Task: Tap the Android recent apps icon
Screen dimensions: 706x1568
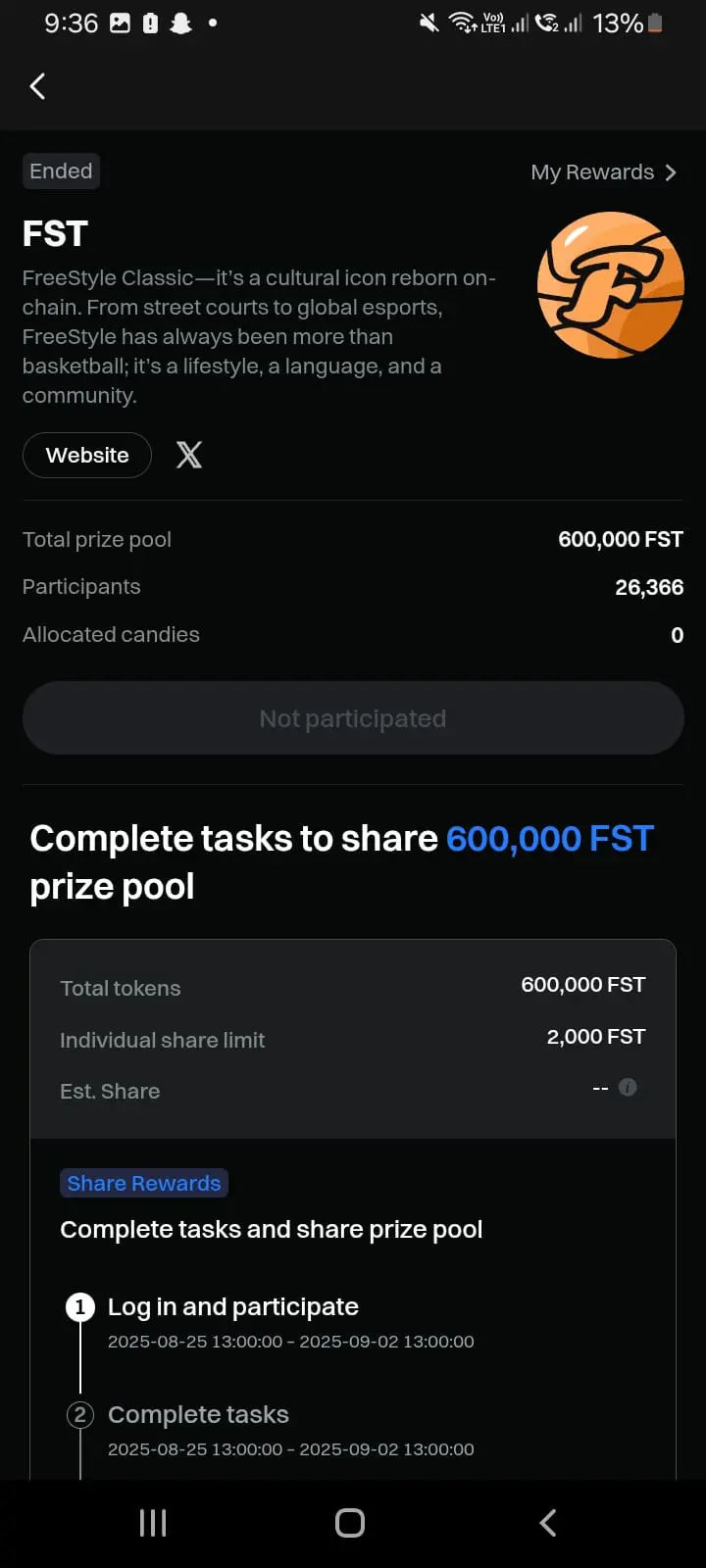Action: (x=153, y=1523)
